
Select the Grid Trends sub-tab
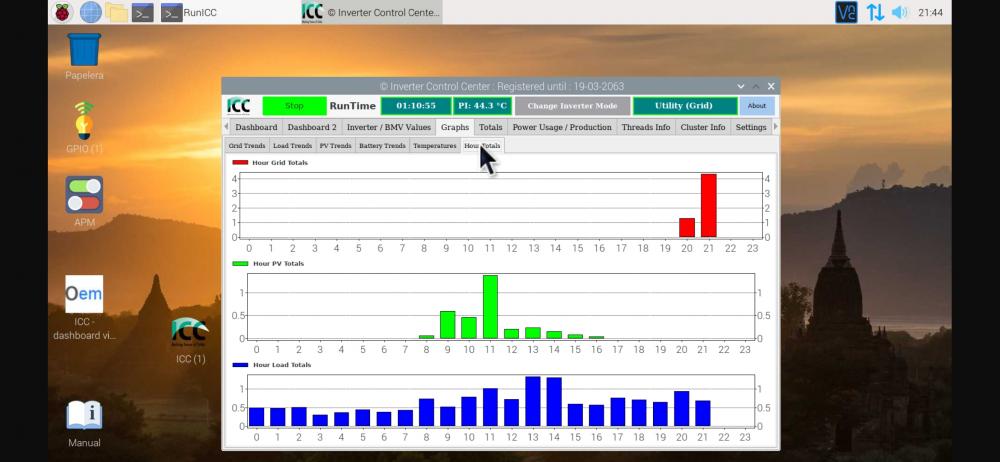point(247,146)
